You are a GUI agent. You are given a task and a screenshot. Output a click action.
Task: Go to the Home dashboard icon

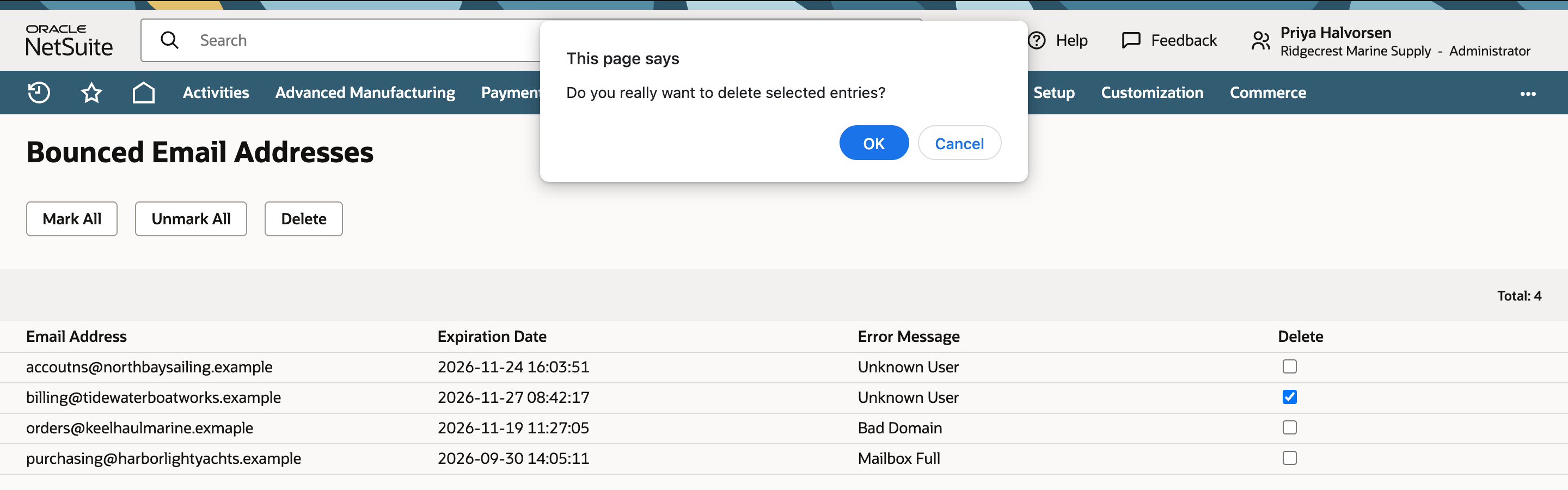coord(144,93)
